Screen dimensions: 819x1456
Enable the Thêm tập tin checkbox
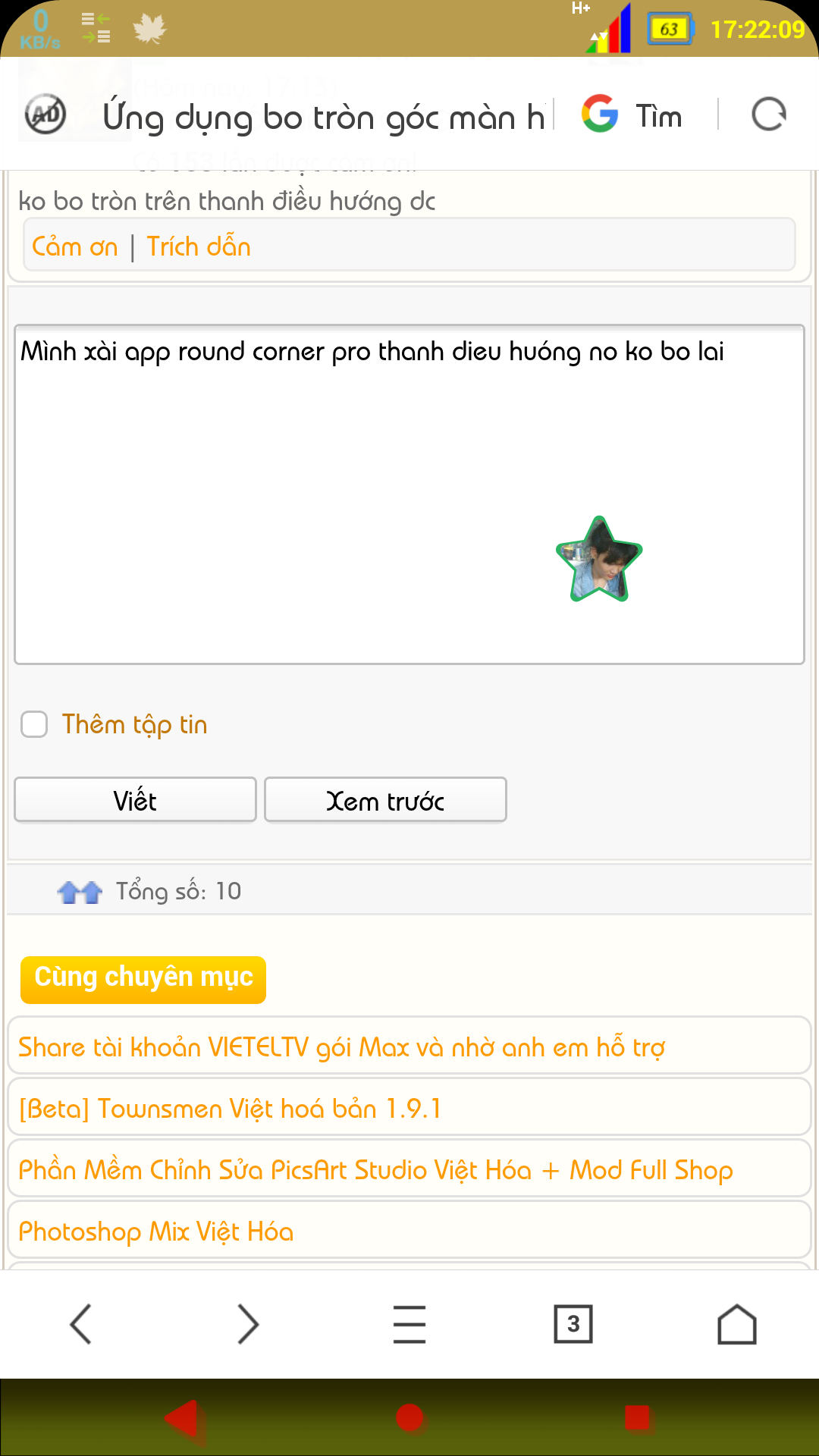point(34,724)
